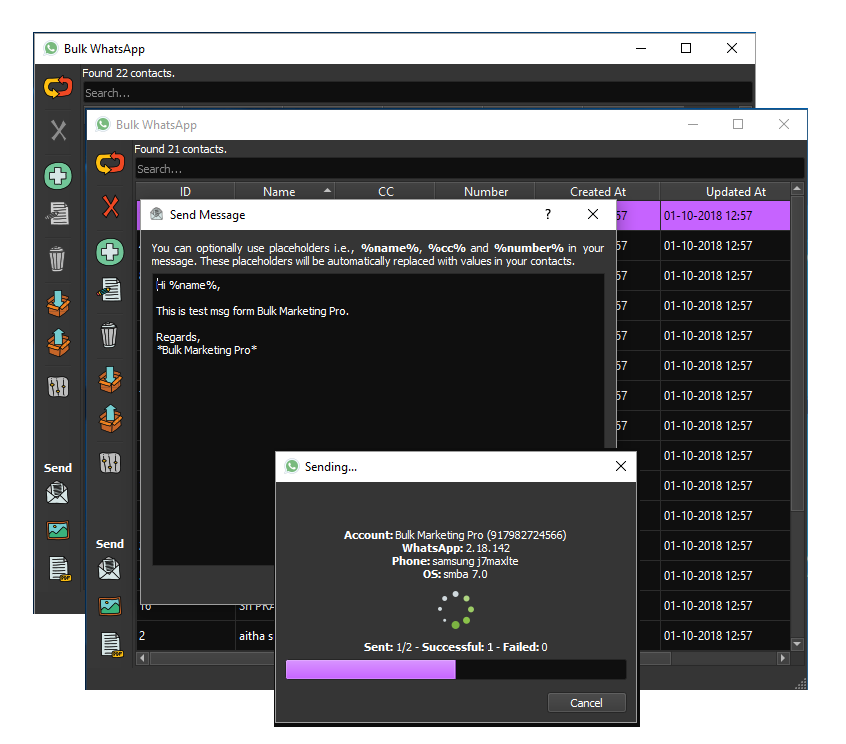Send a PDF using document icon
Screen dimensions: 846x744
pos(110,645)
